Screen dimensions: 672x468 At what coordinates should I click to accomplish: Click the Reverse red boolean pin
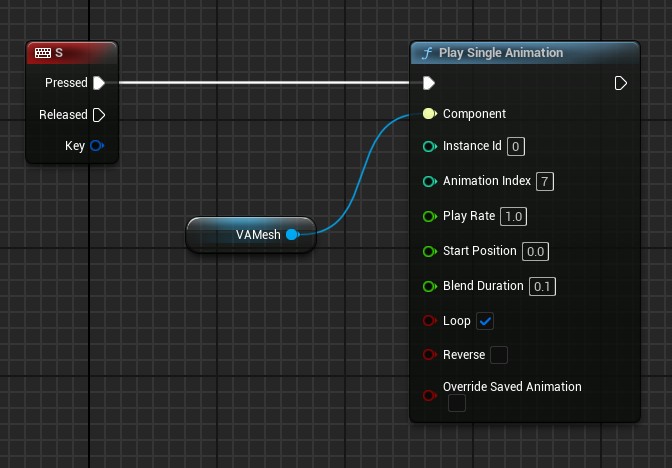pos(429,354)
